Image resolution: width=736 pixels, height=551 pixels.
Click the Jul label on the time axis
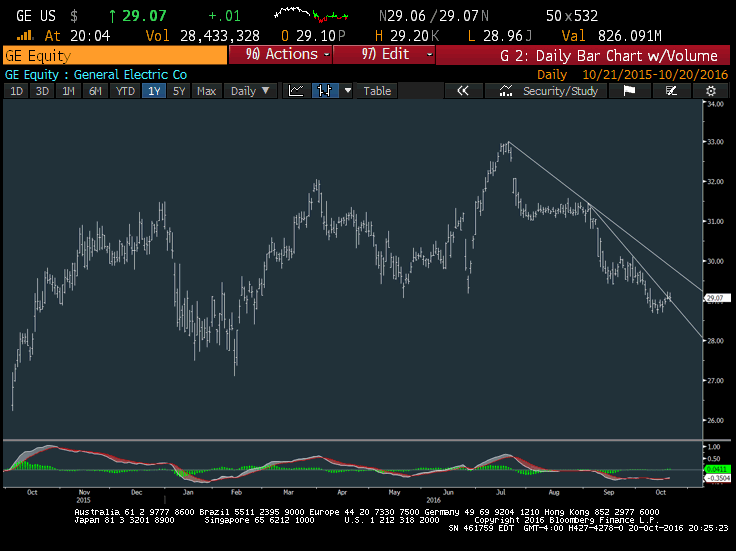pos(501,492)
